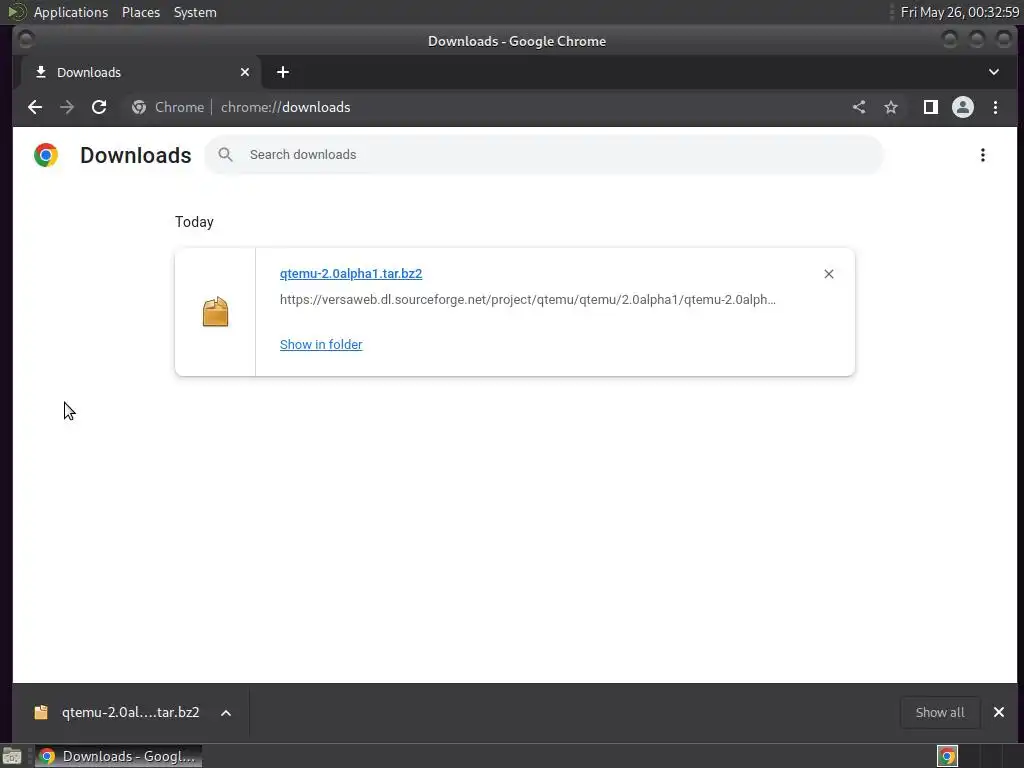Click the Chrome icon in bottom-right tray
The width and height of the screenshot is (1024, 768).
(947, 756)
